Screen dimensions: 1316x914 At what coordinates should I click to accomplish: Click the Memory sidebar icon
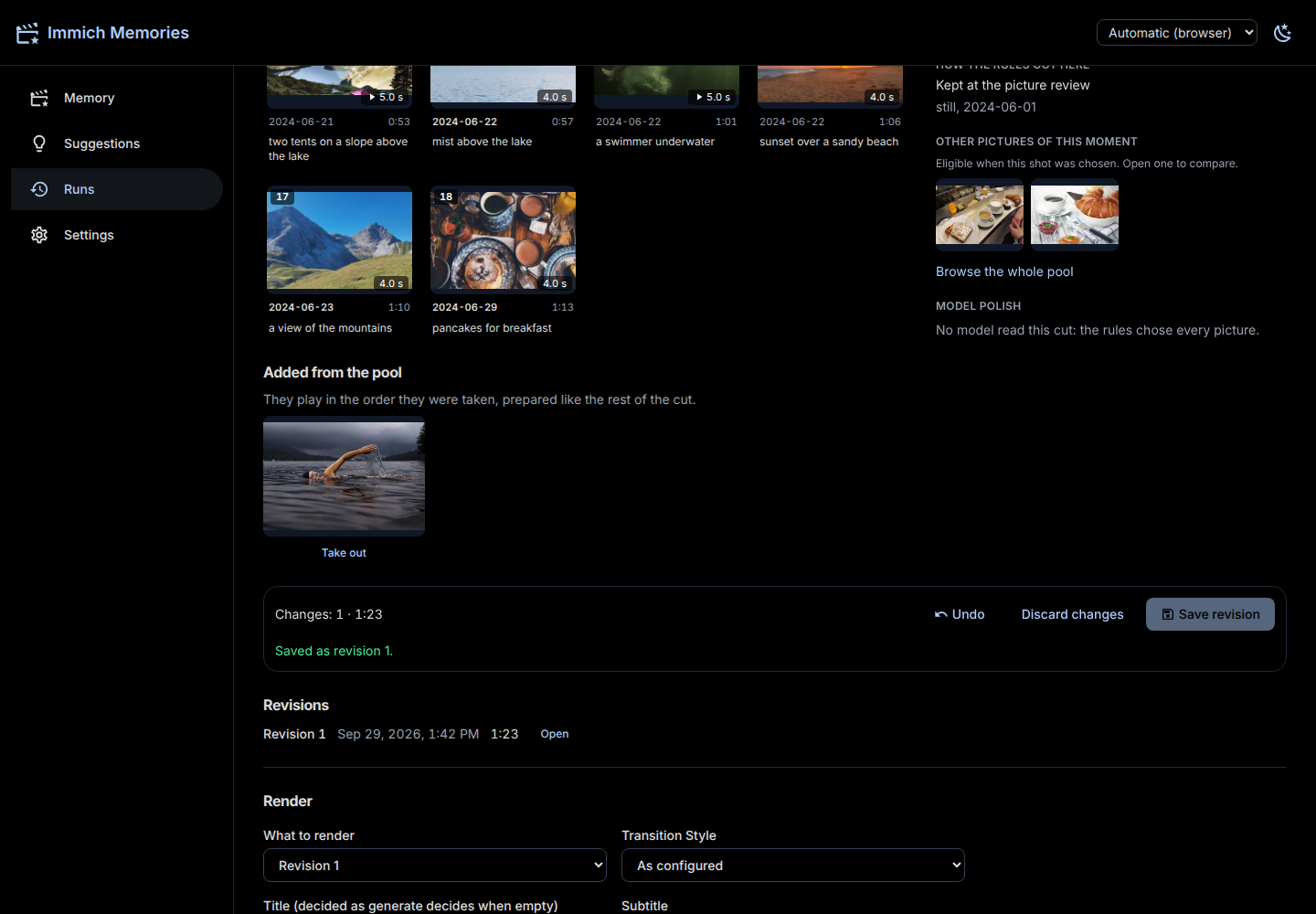pyautogui.click(x=39, y=98)
